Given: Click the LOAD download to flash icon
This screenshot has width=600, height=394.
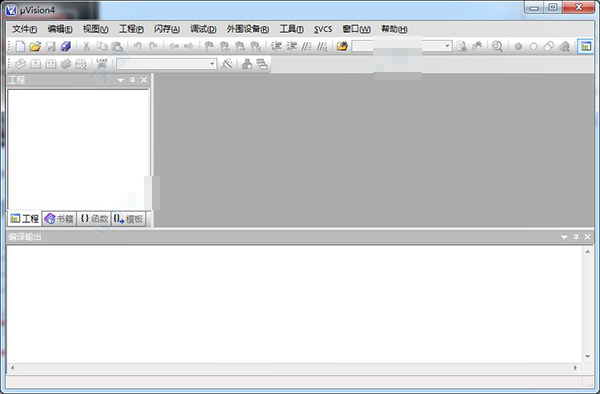Looking at the screenshot, I should (102, 64).
